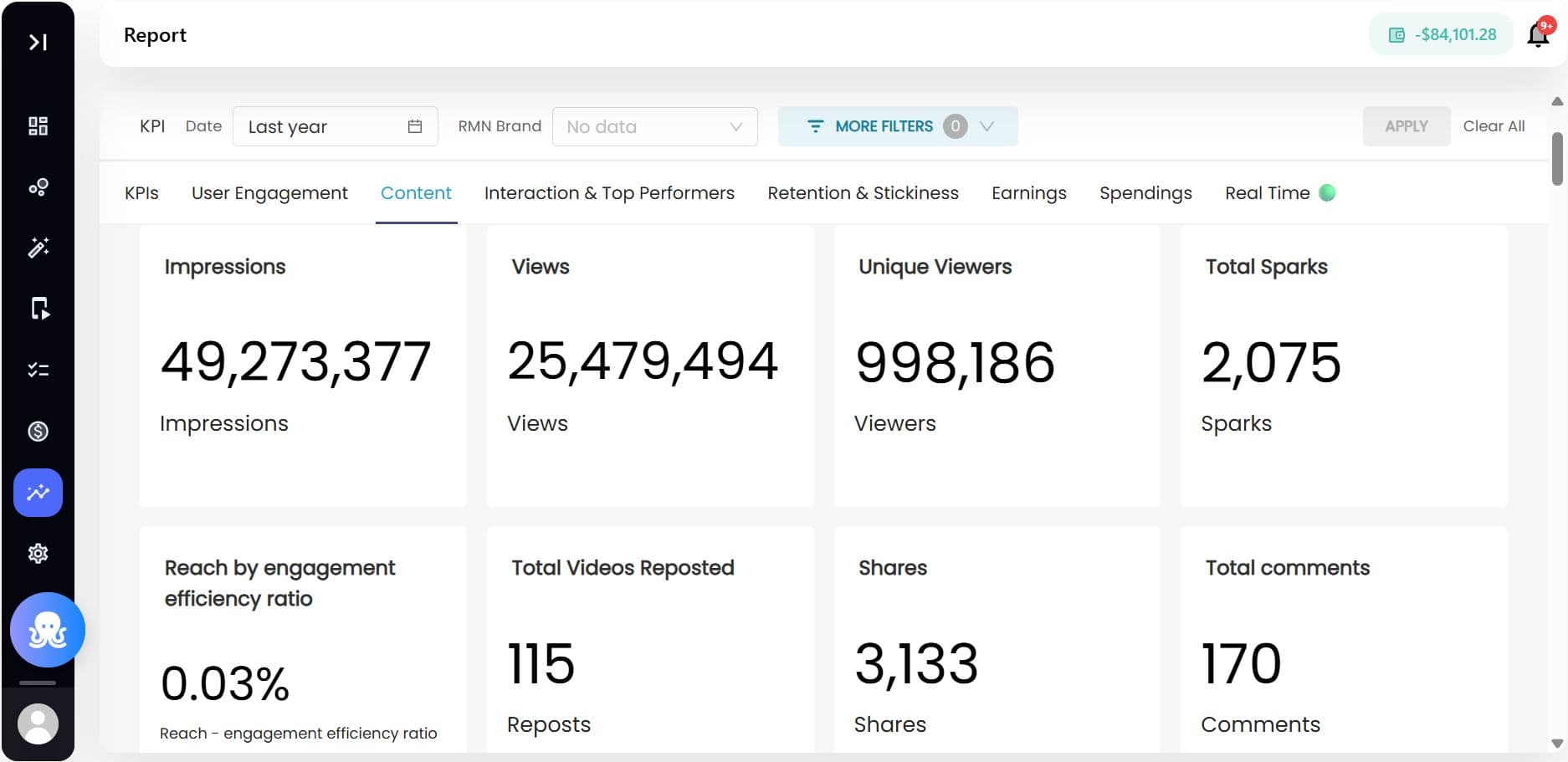1568x762 pixels.
Task: Switch to the Spendings tab
Action: click(x=1145, y=193)
